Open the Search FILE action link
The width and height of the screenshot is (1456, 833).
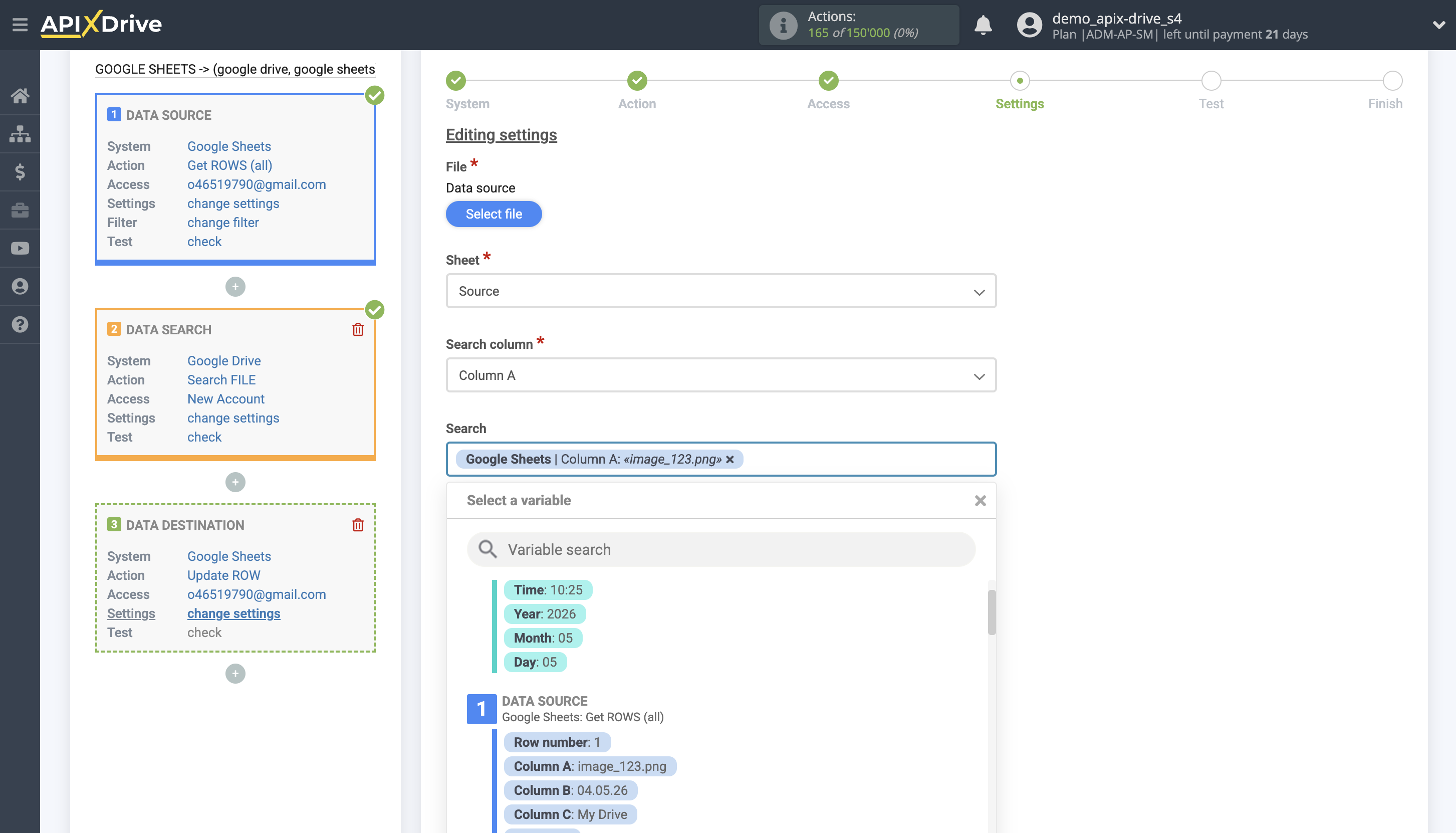click(x=221, y=380)
